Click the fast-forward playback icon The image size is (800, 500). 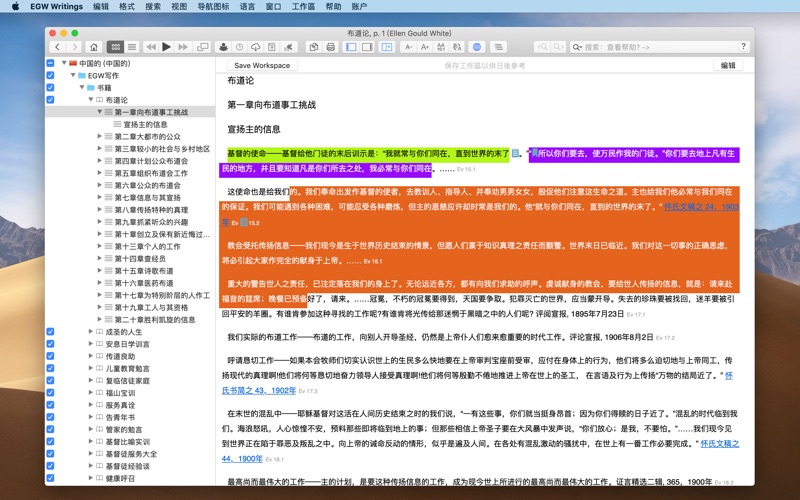tap(183, 47)
